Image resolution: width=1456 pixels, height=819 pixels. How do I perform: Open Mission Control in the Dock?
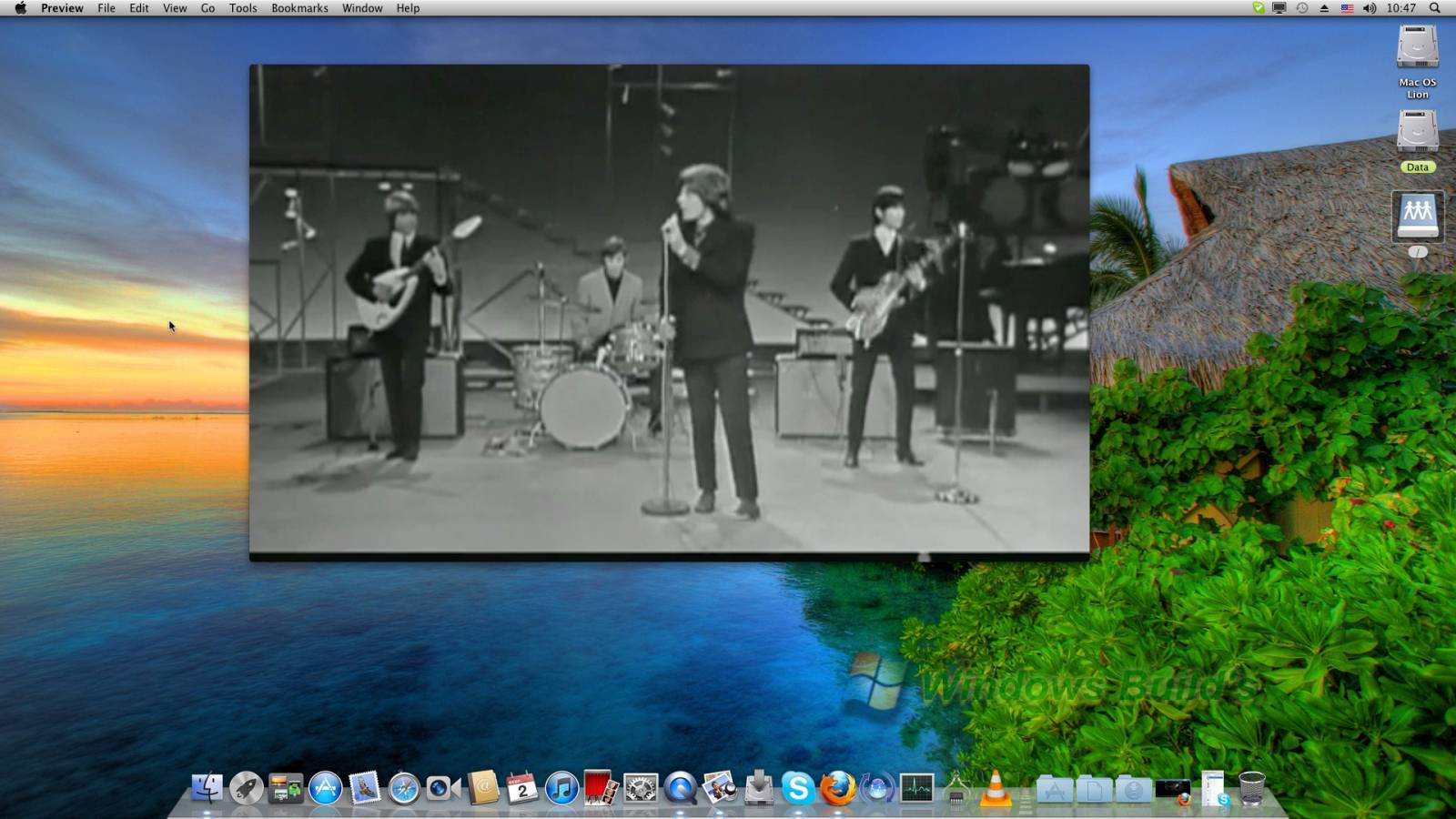point(286,787)
